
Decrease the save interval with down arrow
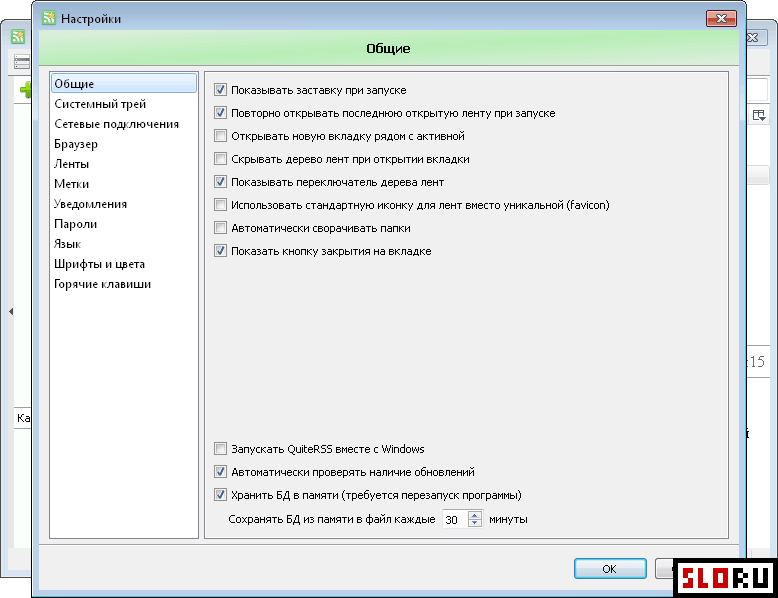(475, 524)
